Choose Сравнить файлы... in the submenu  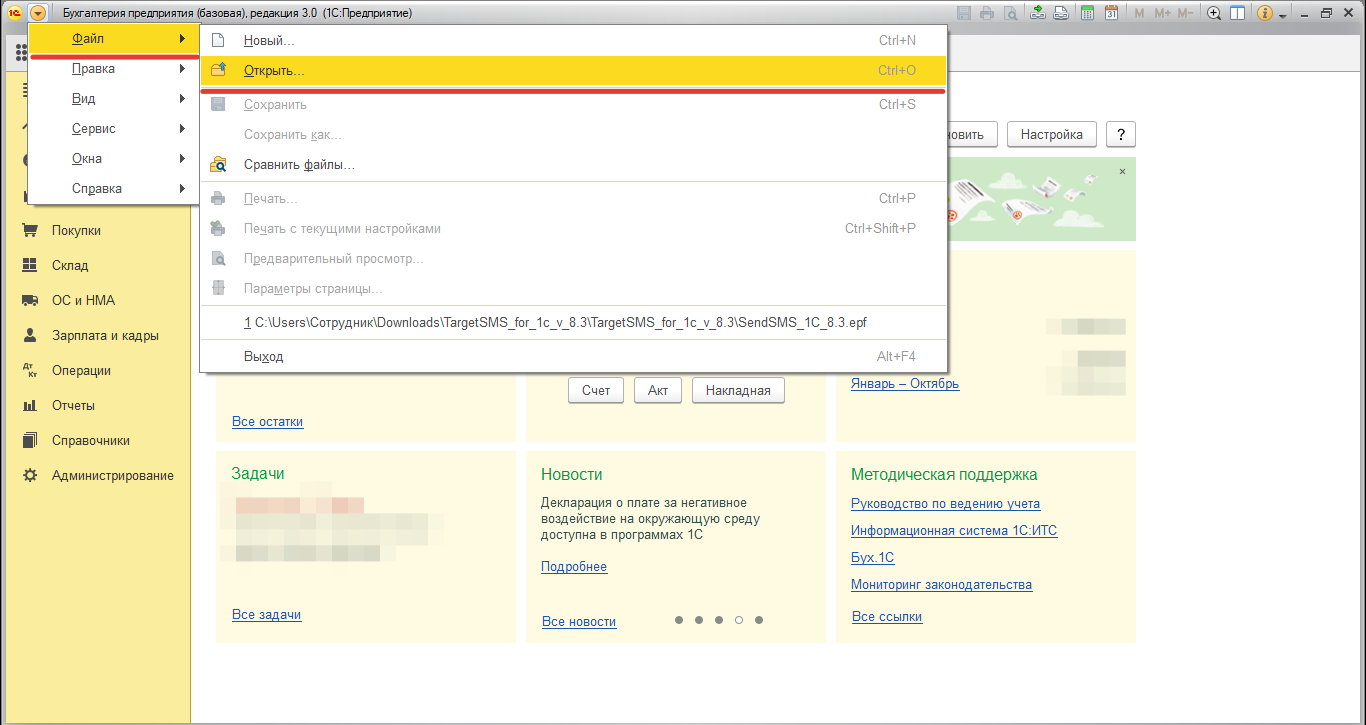tap(573, 165)
